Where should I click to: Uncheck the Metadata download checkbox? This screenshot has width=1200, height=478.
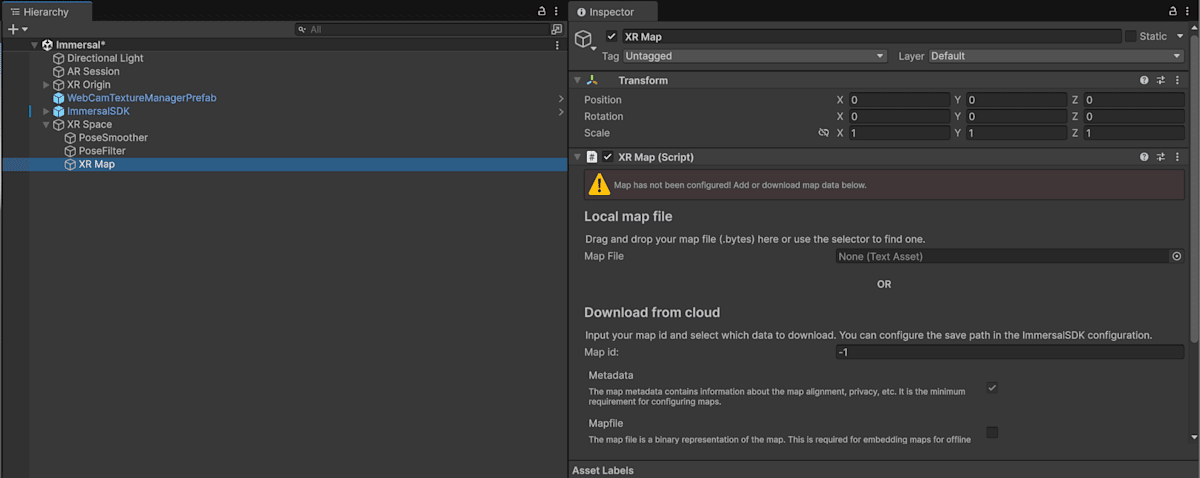pyautogui.click(x=992, y=388)
